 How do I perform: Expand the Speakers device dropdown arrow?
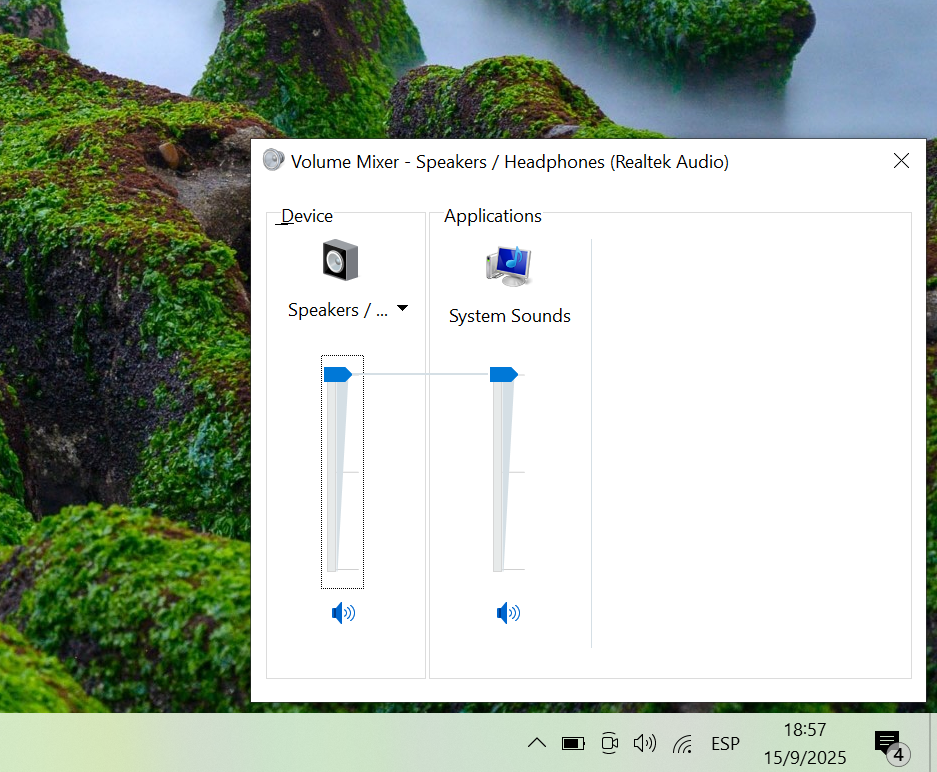coord(402,309)
